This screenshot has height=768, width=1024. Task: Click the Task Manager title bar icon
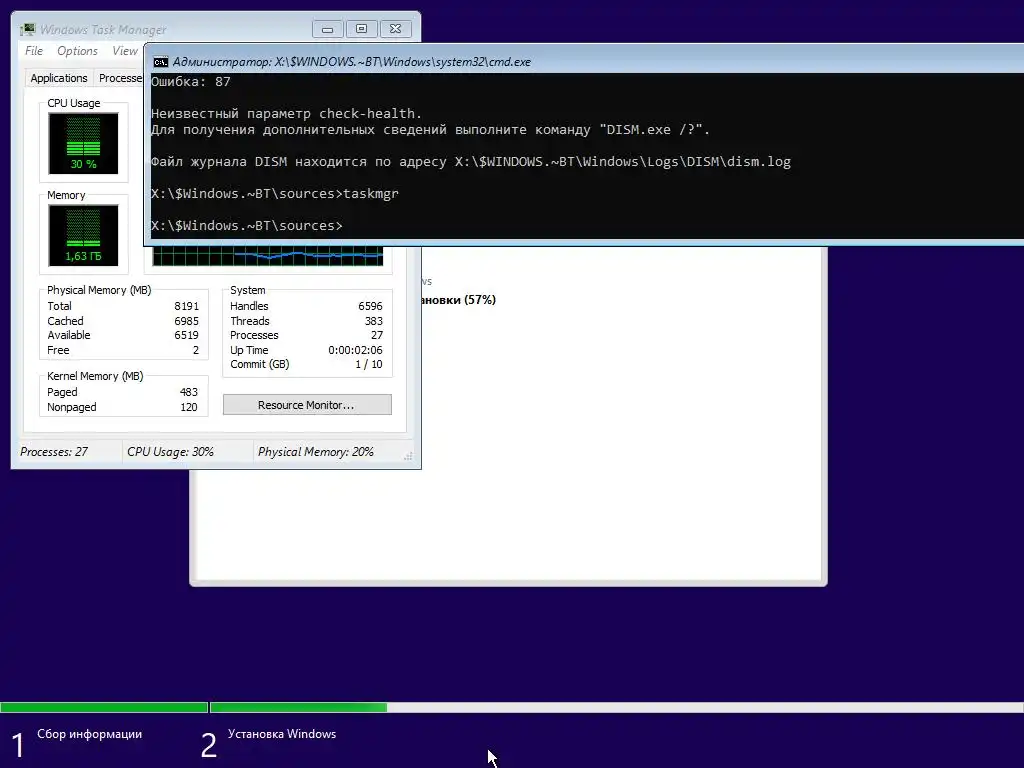point(27,29)
